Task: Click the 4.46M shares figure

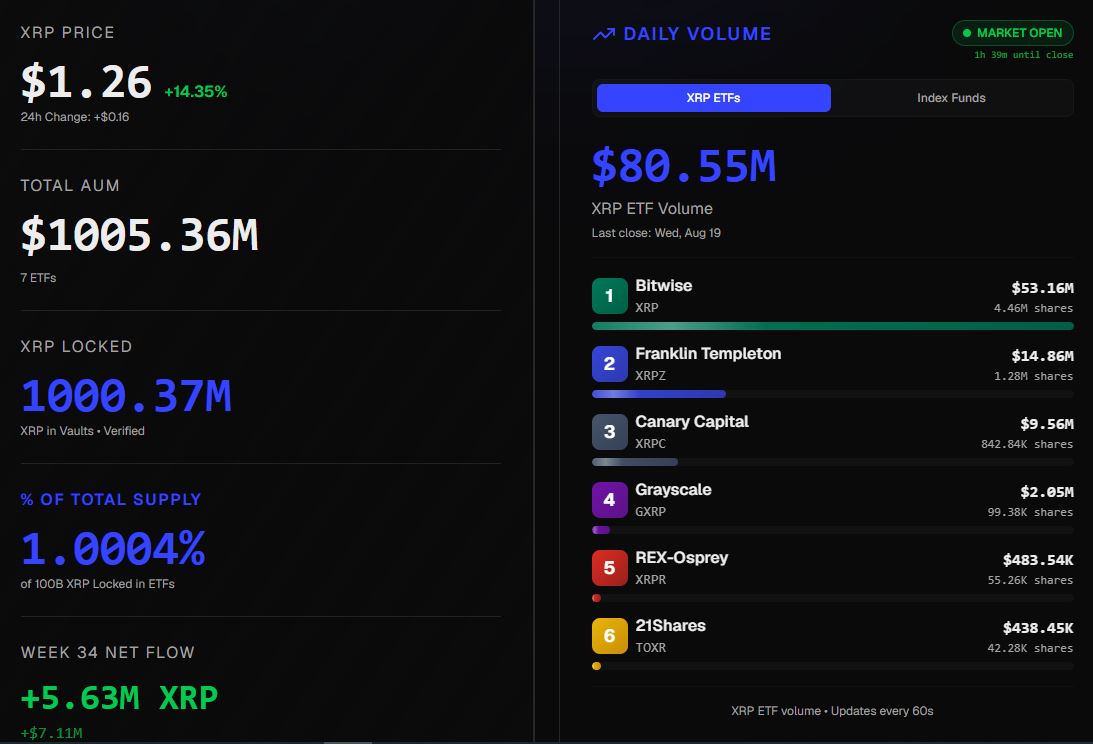Action: [x=1033, y=308]
